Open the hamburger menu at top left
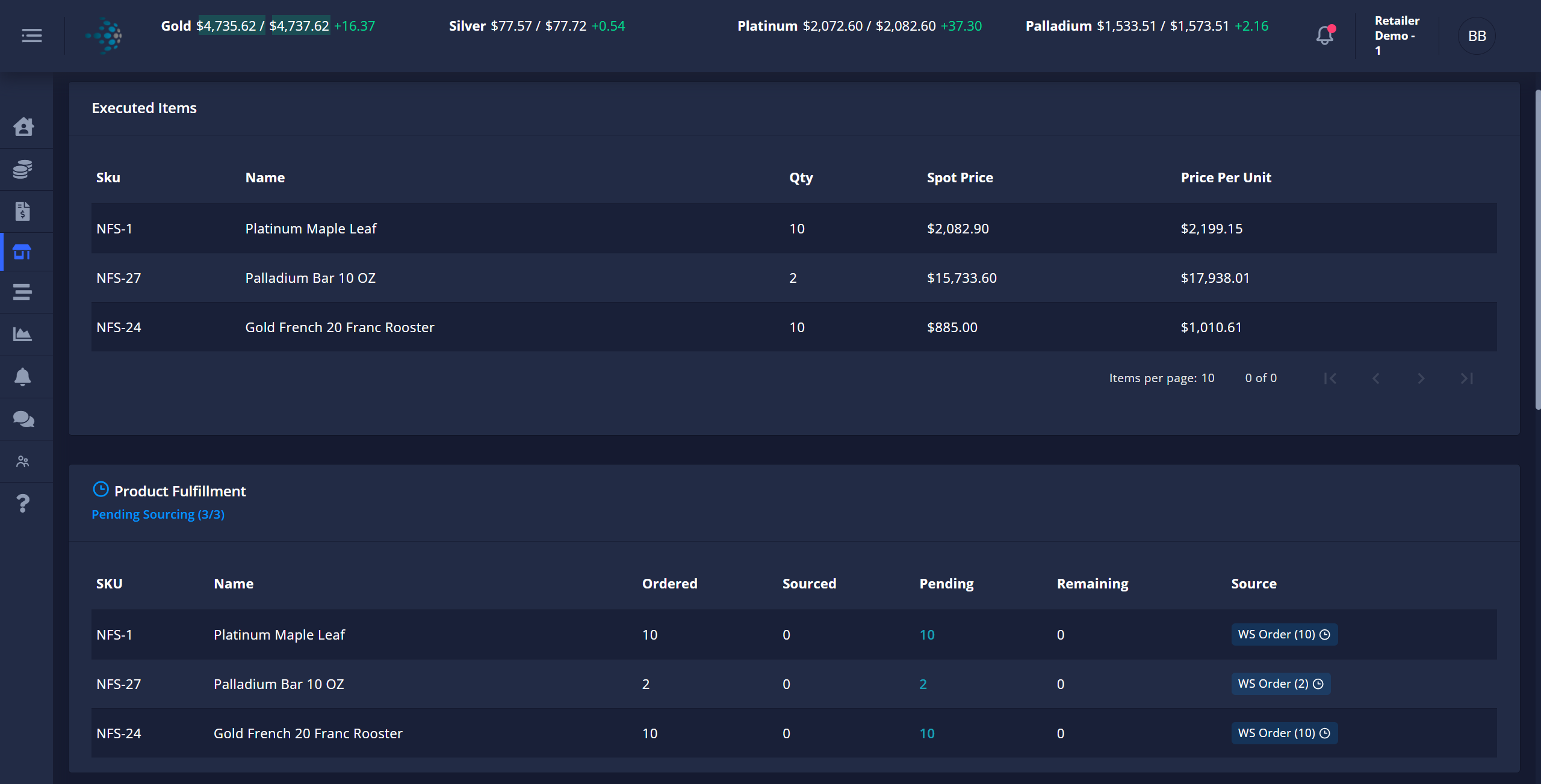 pyautogui.click(x=31, y=36)
